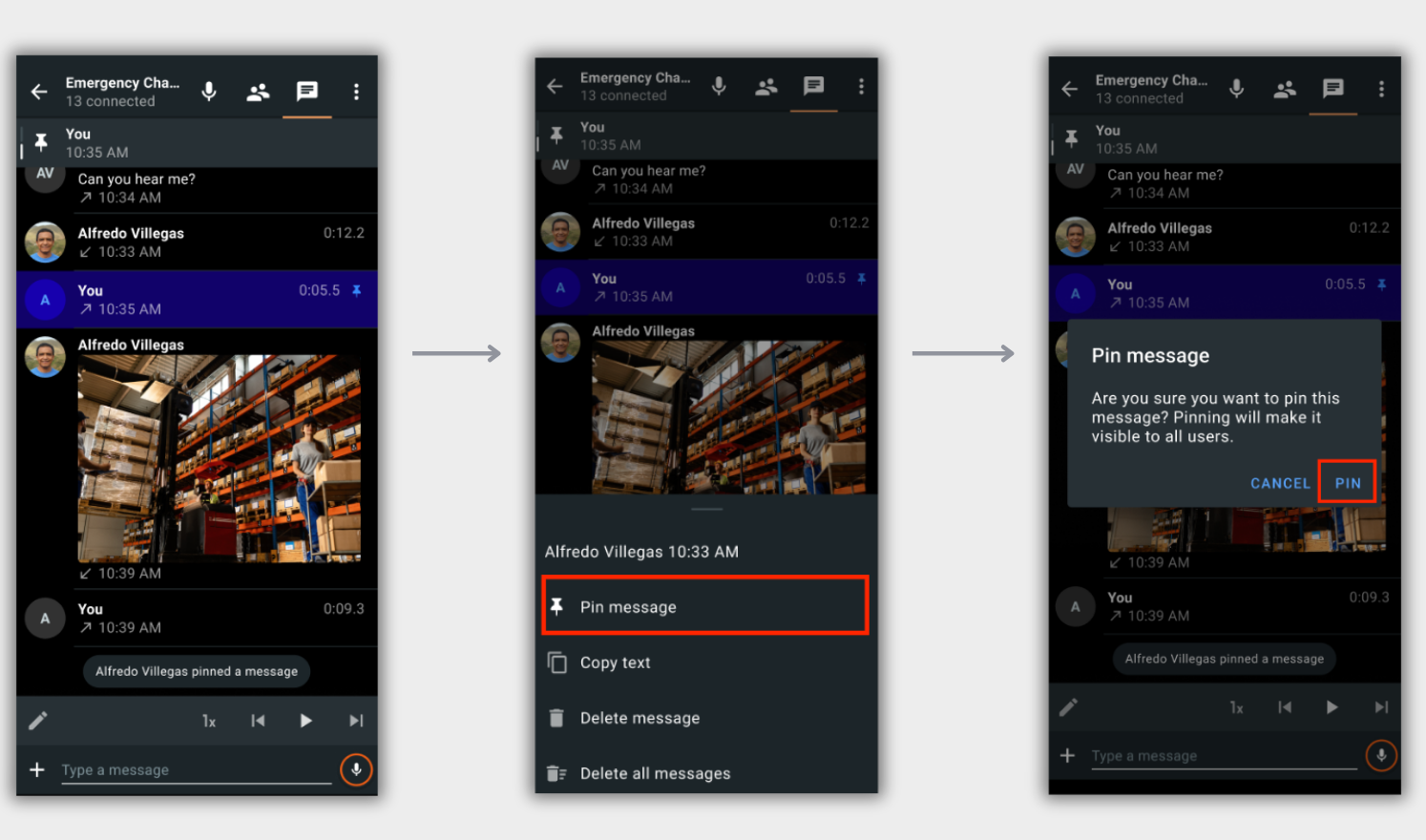Change 1x playback speed in right screen
Viewport: 1426px width, 840px height.
pos(1236,707)
